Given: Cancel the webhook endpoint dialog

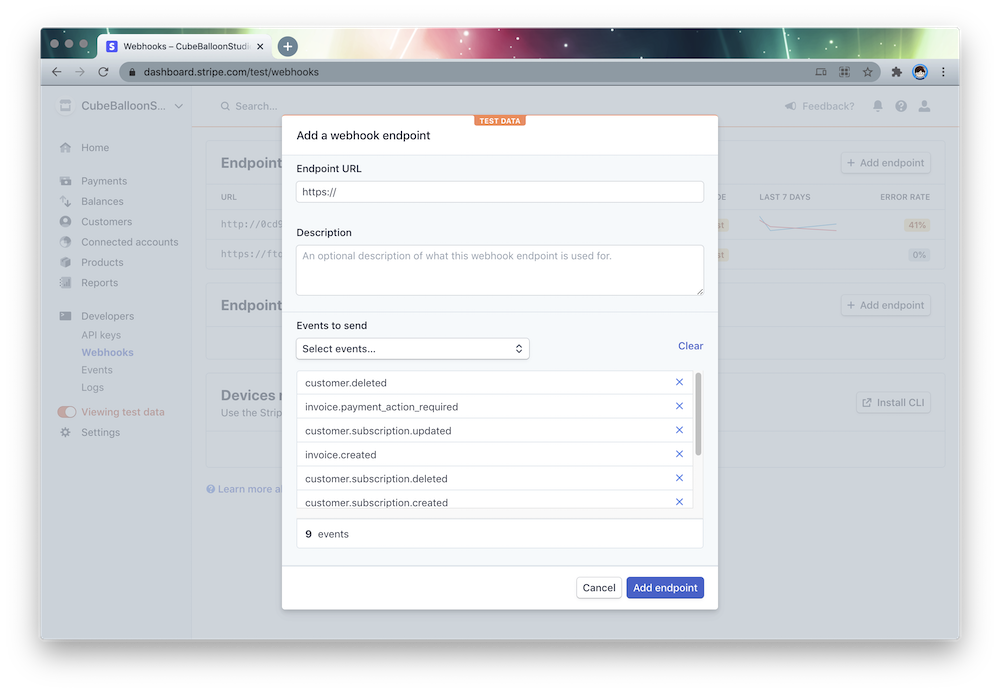Looking at the screenshot, I should pyautogui.click(x=599, y=588).
